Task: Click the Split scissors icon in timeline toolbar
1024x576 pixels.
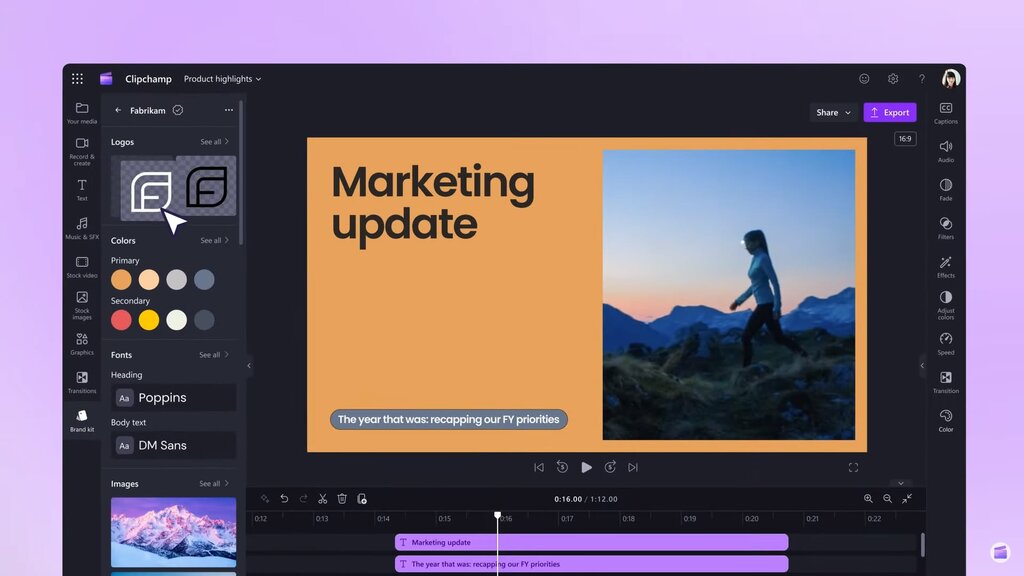Action: coord(323,498)
